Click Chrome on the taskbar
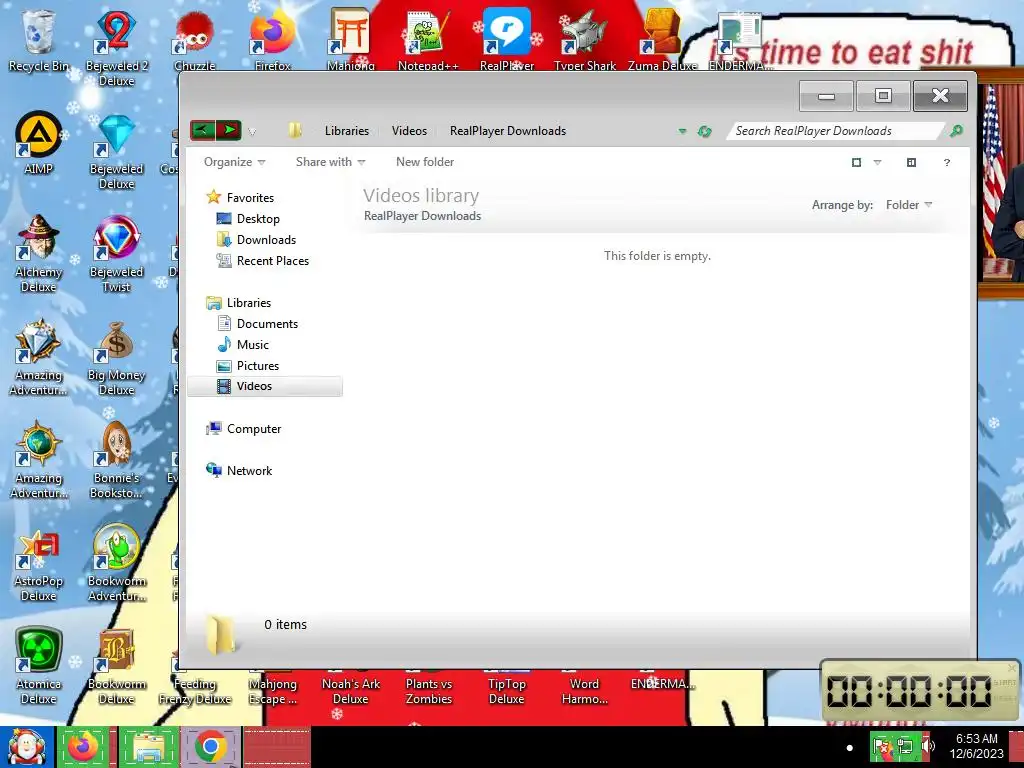 click(210, 747)
